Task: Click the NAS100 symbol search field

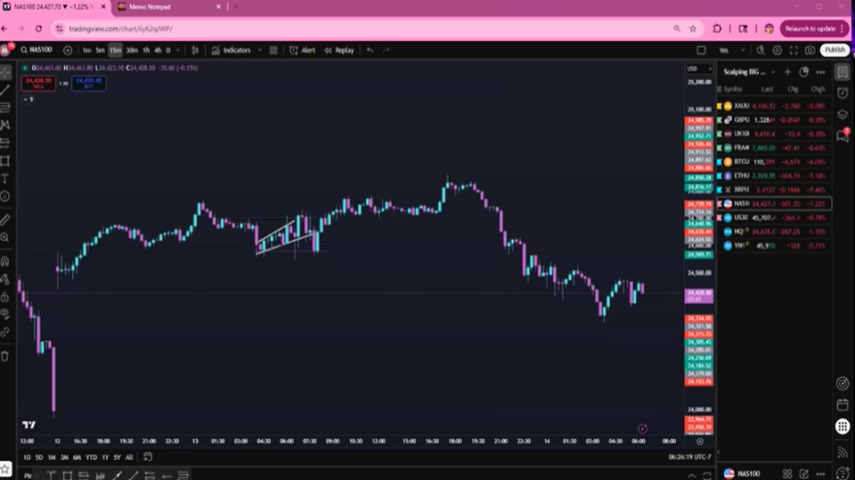Action: [40, 50]
